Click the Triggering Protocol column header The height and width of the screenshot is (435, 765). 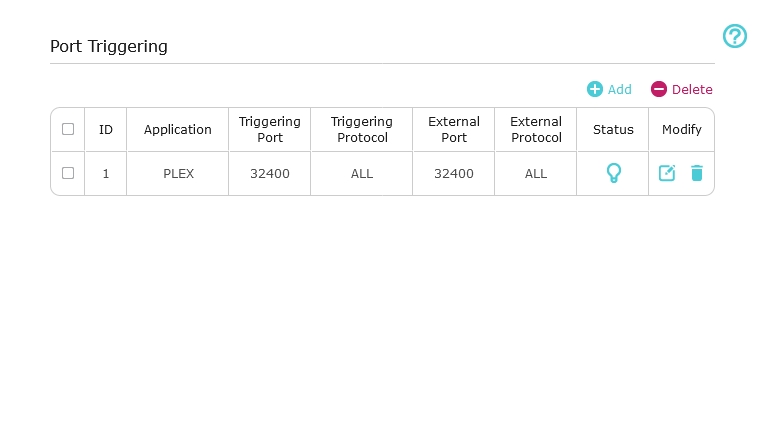[x=362, y=129]
